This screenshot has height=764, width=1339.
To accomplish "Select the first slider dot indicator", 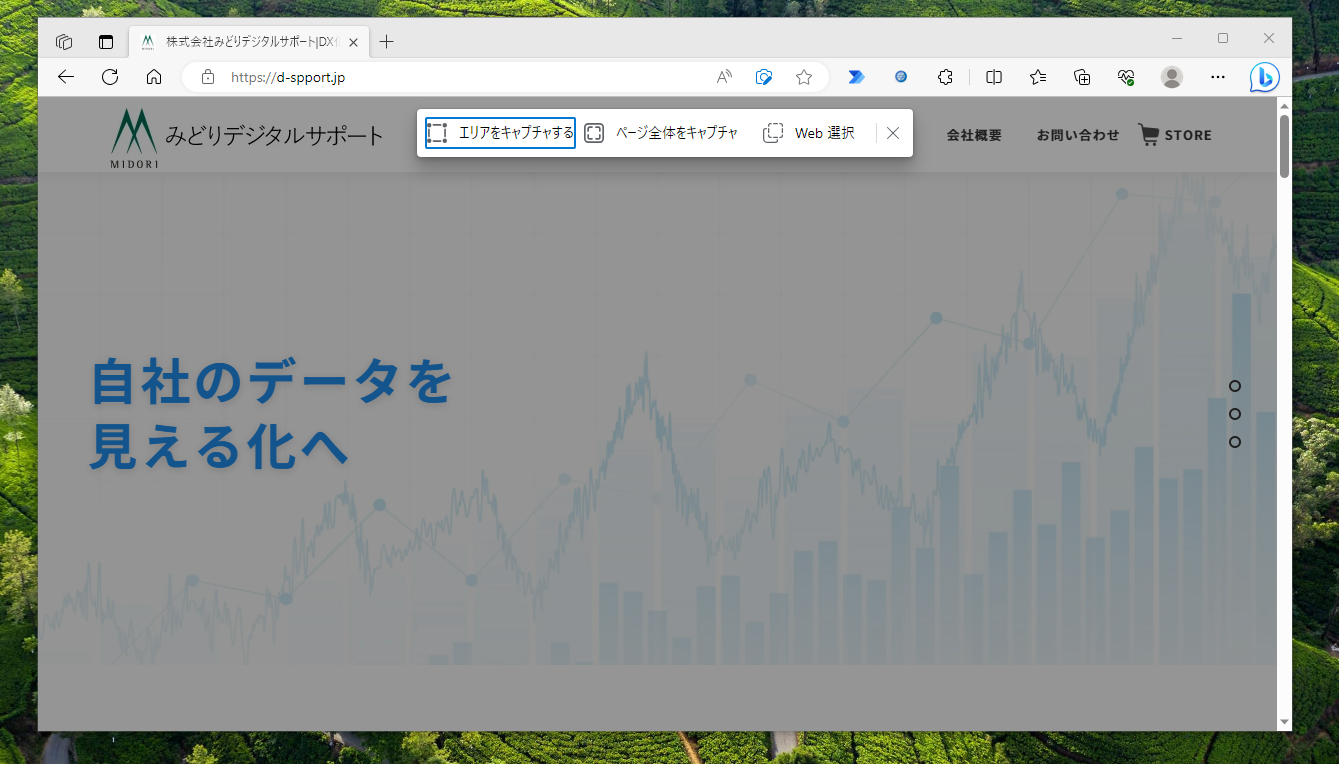I will 1235,386.
